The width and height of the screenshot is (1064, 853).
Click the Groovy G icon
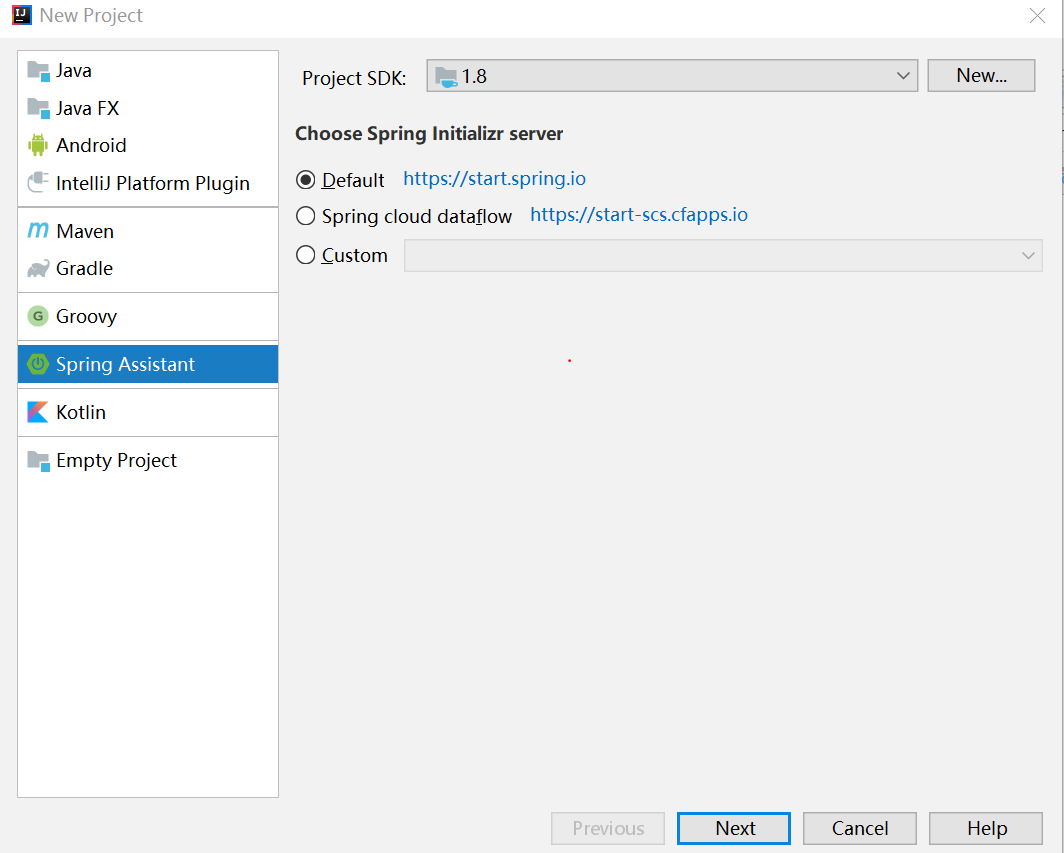(38, 316)
